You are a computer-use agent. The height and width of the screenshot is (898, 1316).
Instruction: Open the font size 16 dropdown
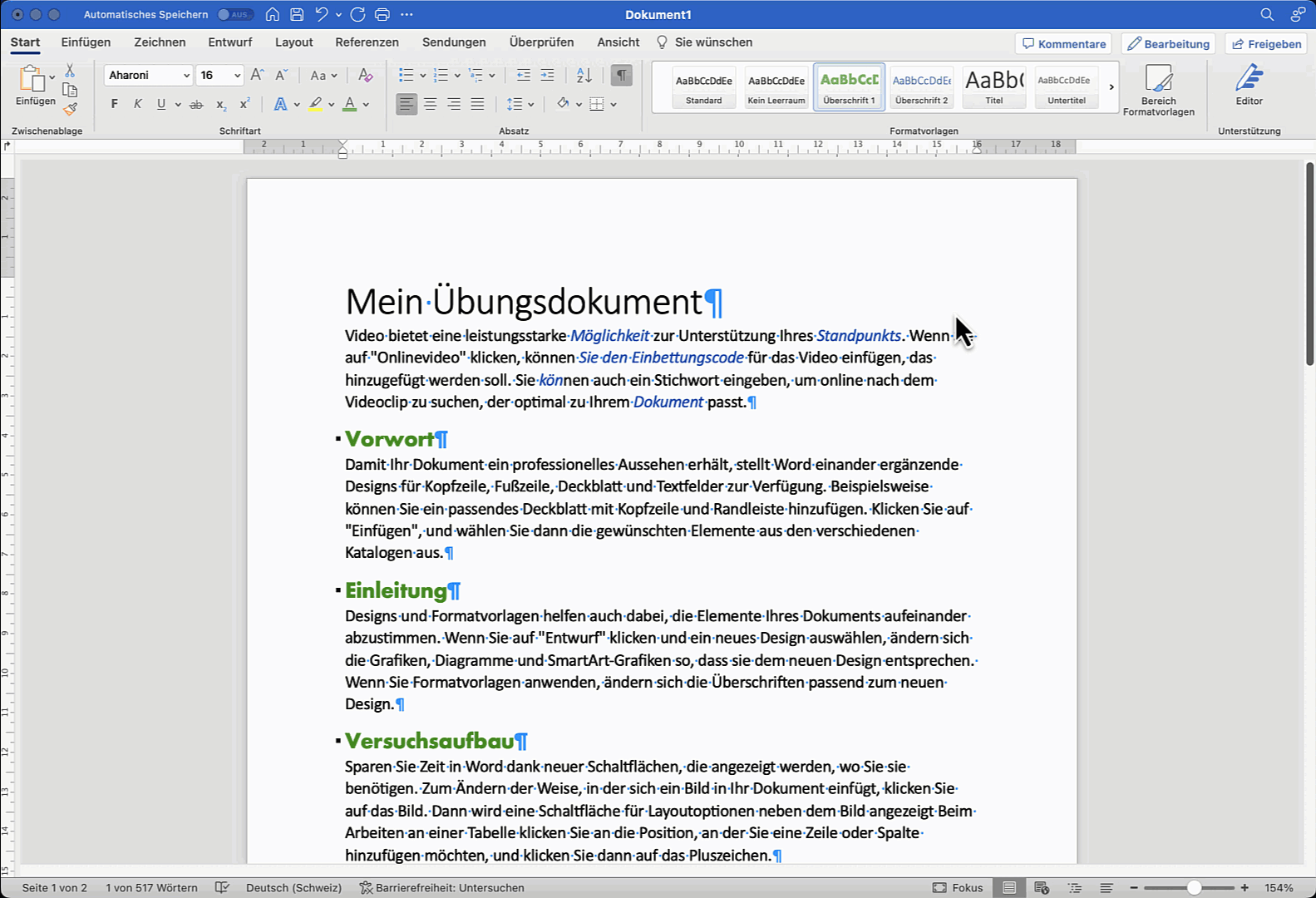pos(237,76)
